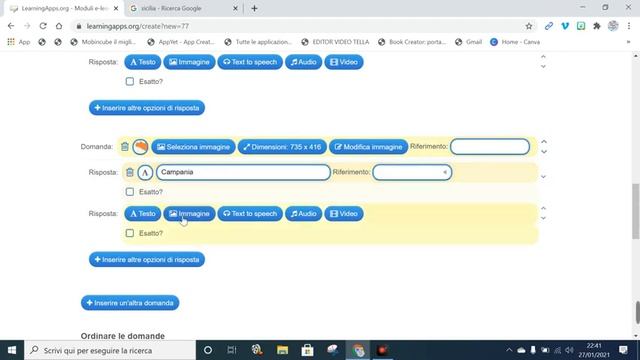Open Gmail bookmark

469,42
